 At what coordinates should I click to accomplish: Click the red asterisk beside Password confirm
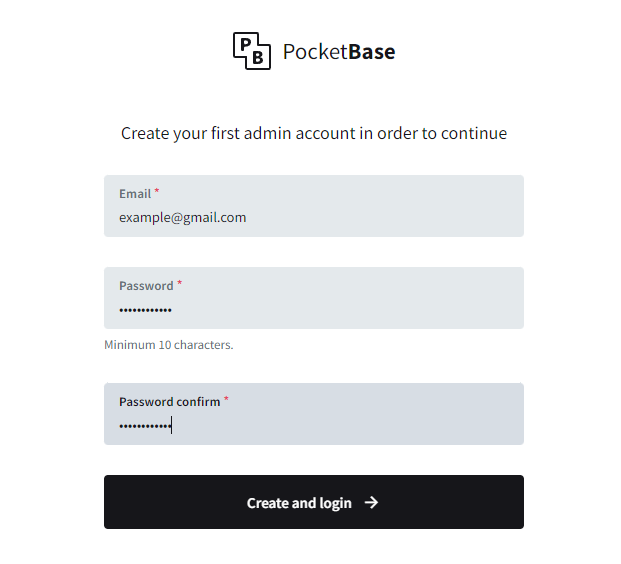coord(226,399)
